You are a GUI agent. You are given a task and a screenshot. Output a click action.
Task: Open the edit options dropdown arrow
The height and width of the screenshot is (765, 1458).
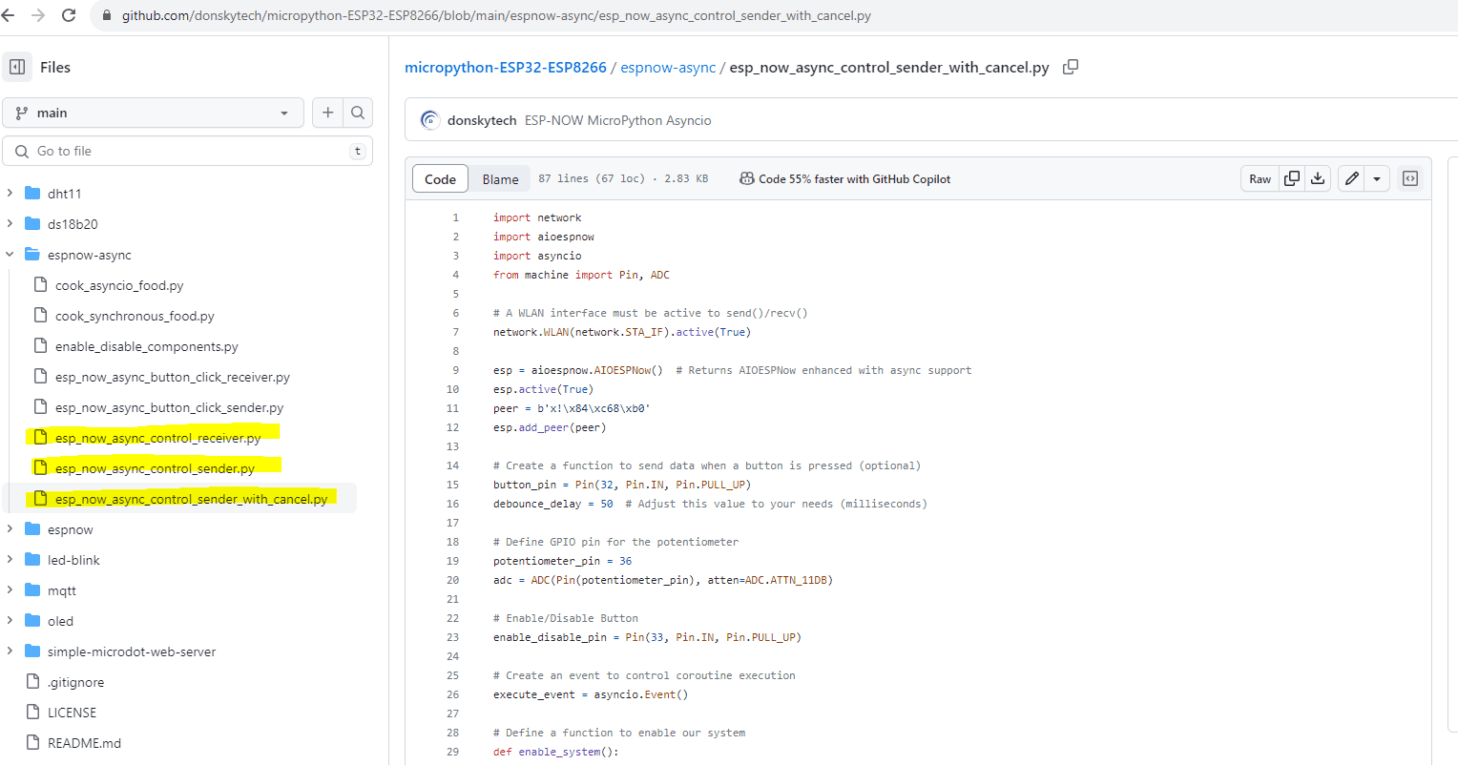pos(1376,178)
